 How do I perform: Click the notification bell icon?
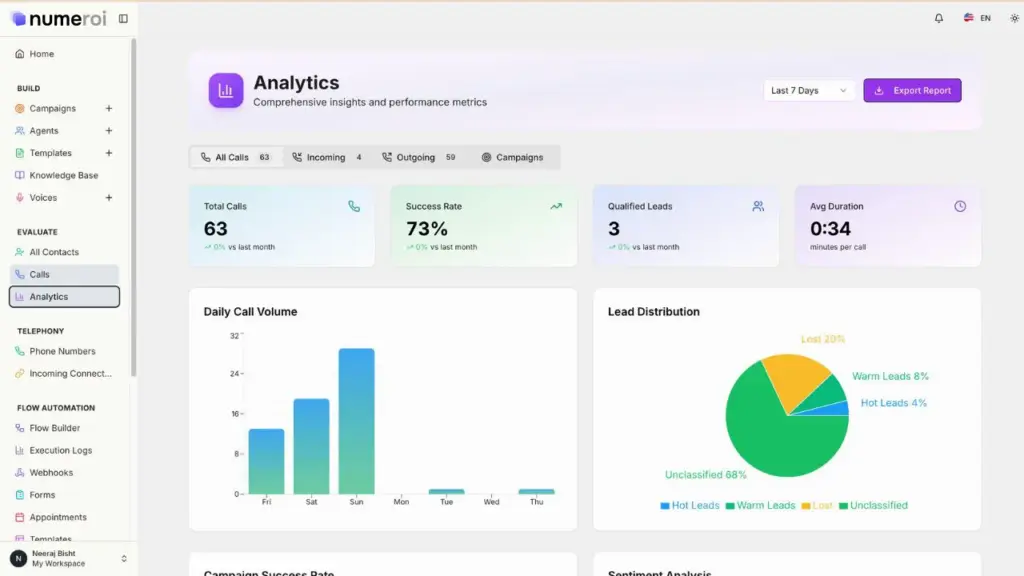[938, 18]
